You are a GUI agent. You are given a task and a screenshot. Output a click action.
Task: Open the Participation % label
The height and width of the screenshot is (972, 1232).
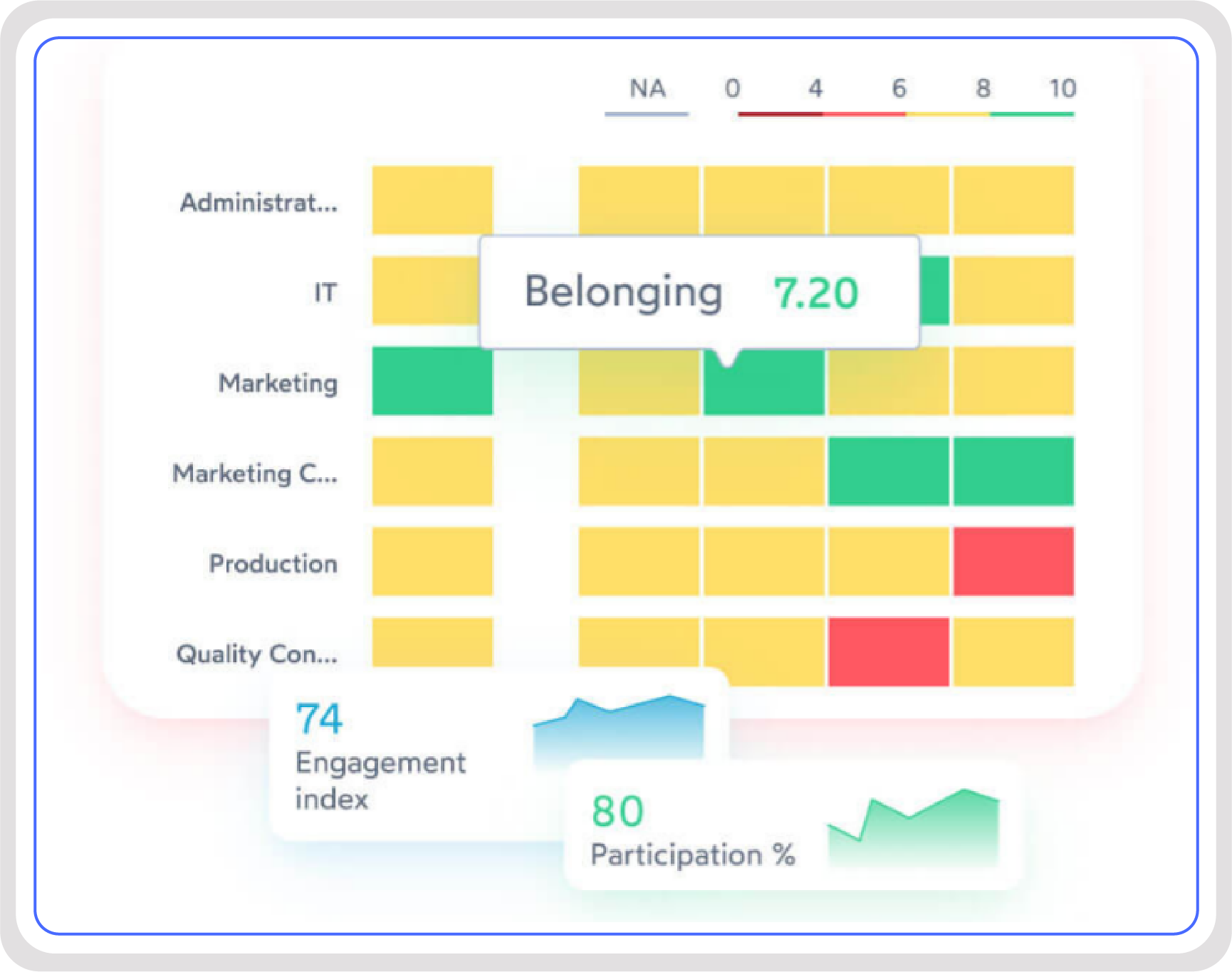(692, 855)
